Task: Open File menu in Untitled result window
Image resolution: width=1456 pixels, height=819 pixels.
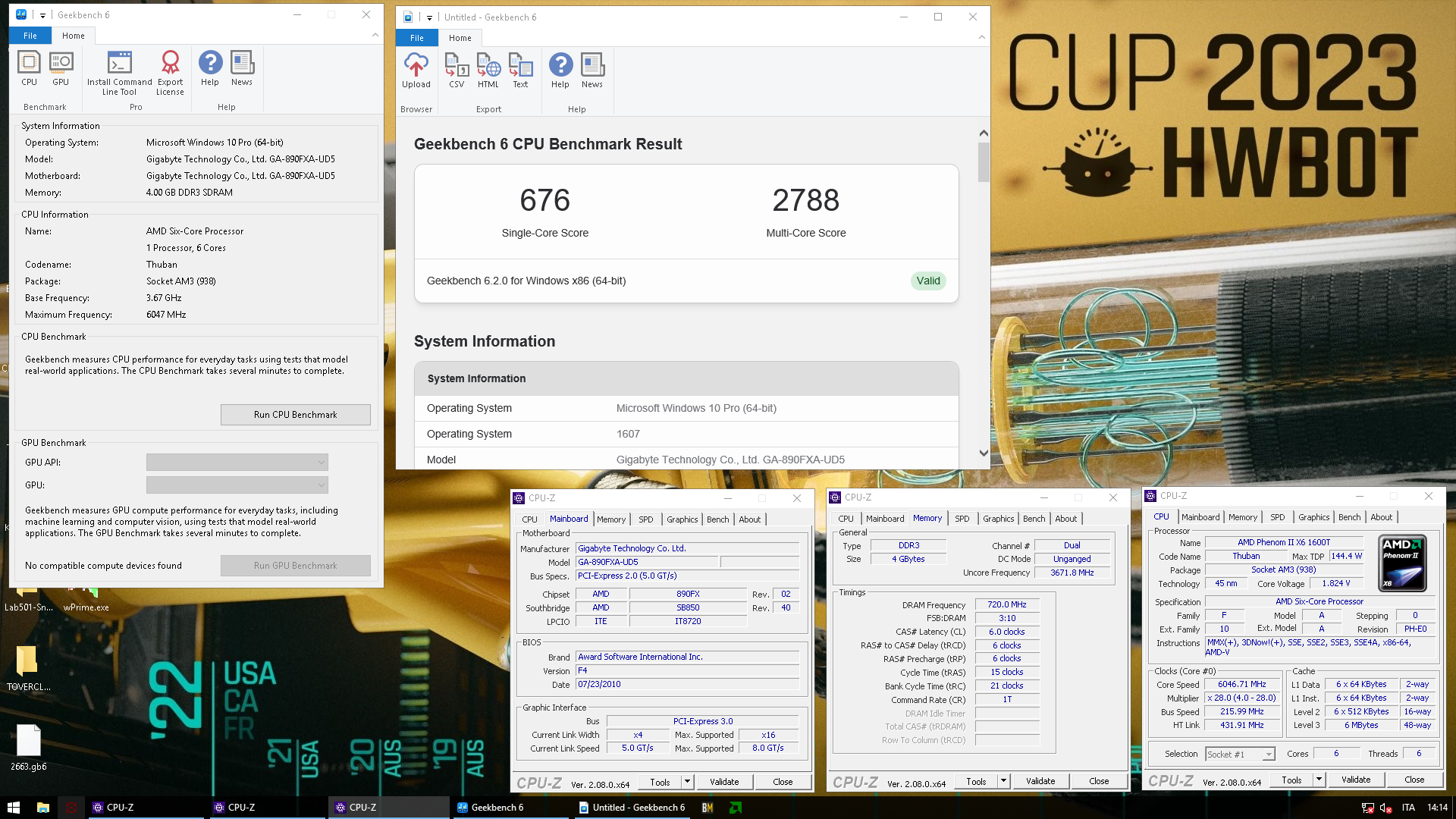Action: tap(417, 38)
